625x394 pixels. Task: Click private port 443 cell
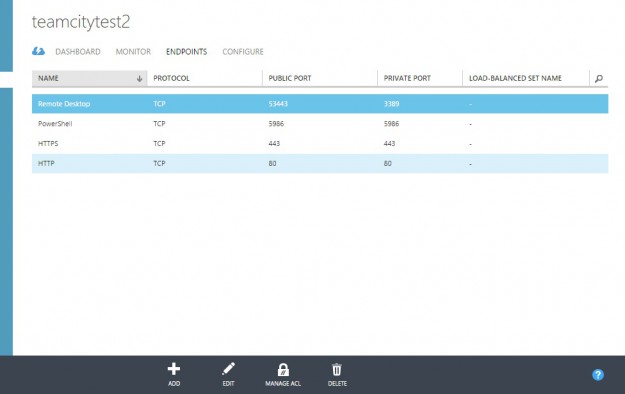[389, 144]
